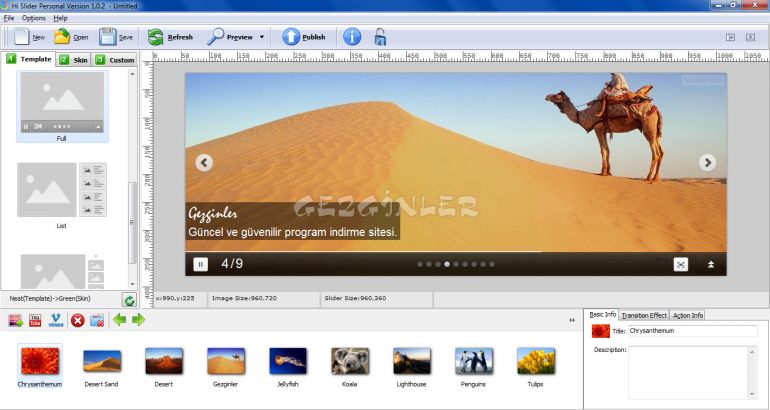Toggle fullscreen on the slider preview
The image size is (770, 410).
click(680, 265)
